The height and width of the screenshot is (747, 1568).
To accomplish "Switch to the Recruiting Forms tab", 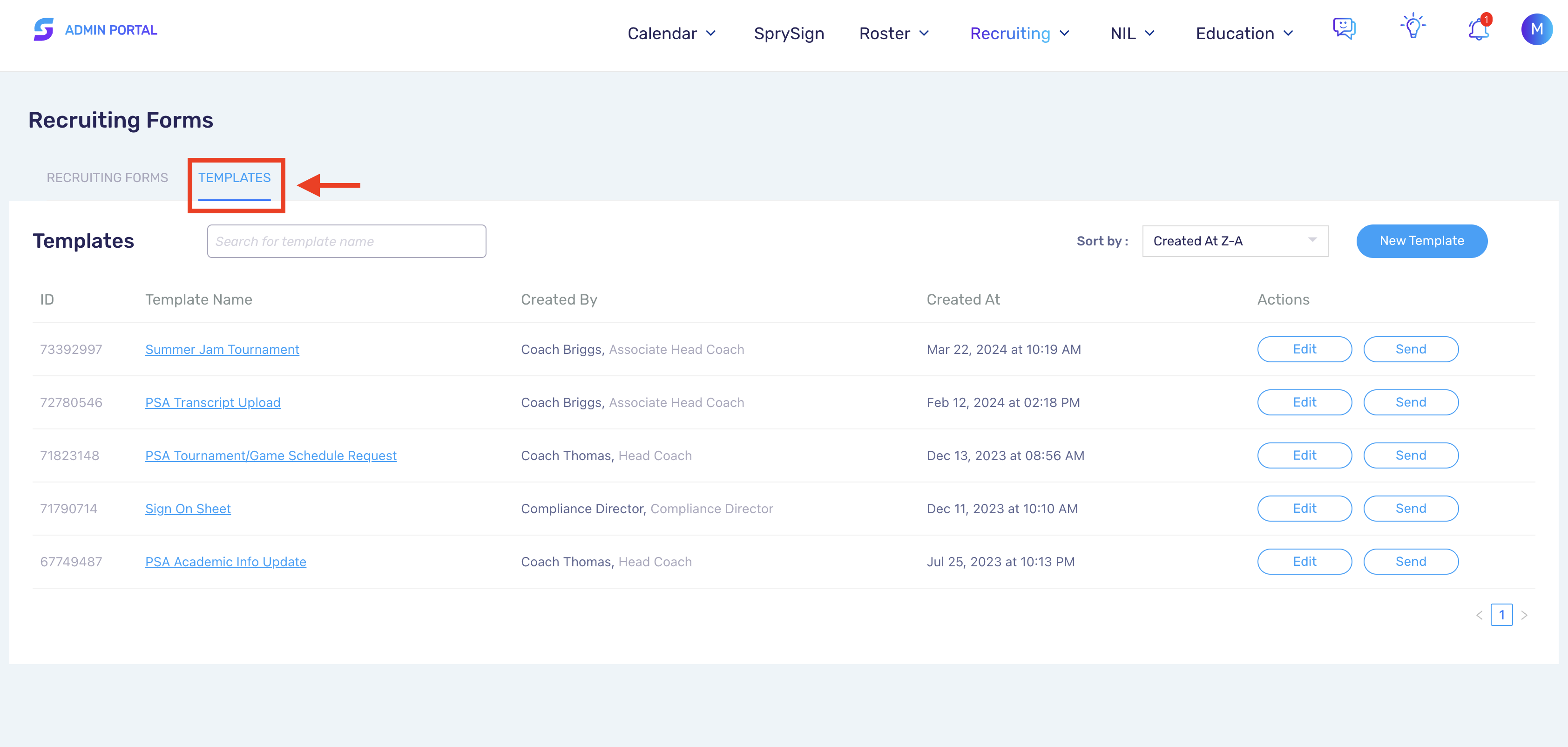I will point(107,177).
